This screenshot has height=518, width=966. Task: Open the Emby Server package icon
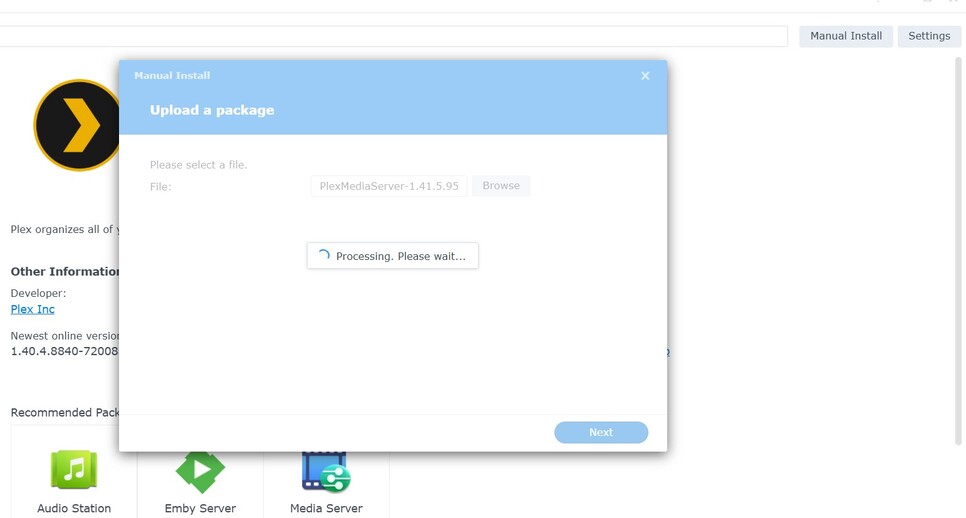[200, 472]
